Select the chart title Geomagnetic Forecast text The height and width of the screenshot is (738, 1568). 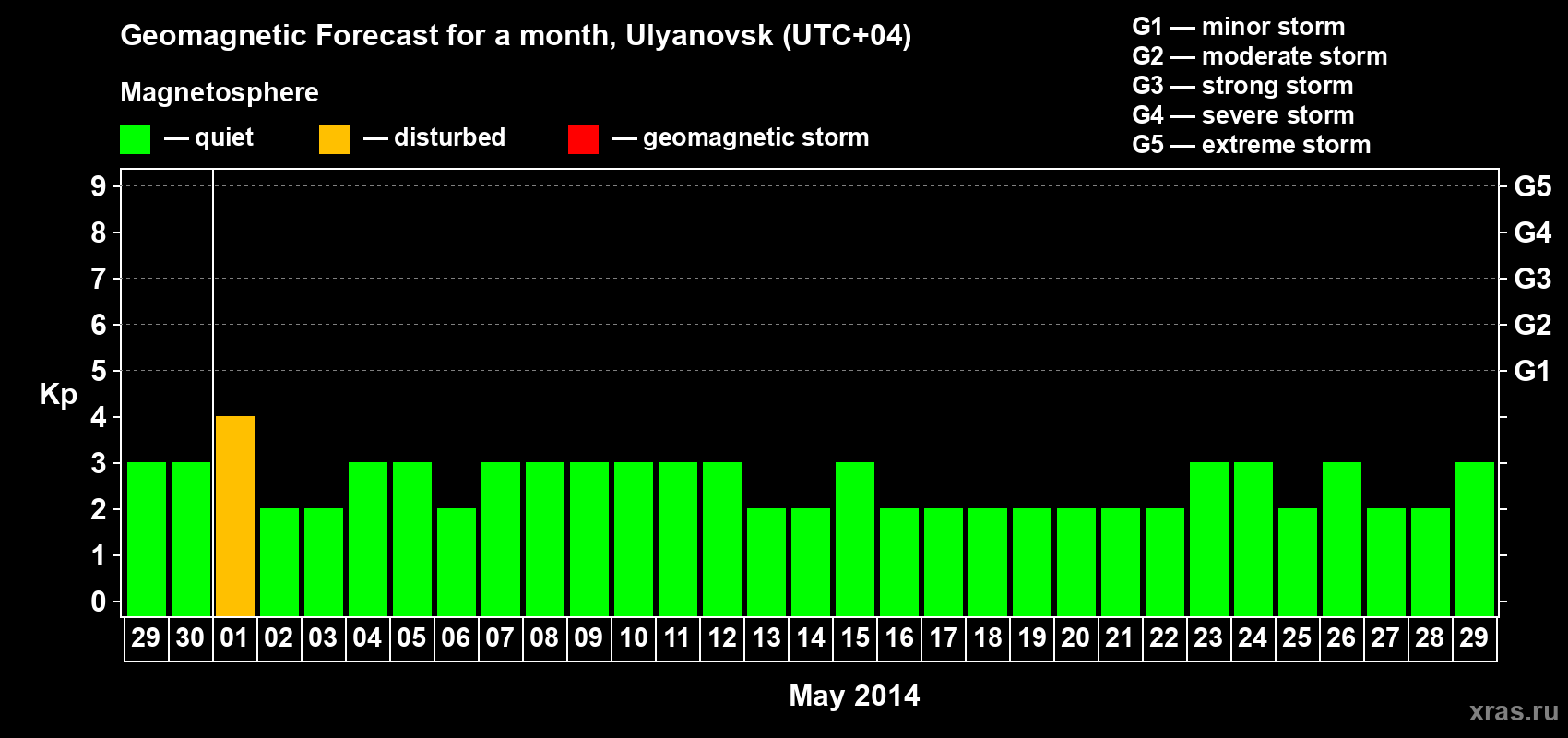tap(516, 36)
